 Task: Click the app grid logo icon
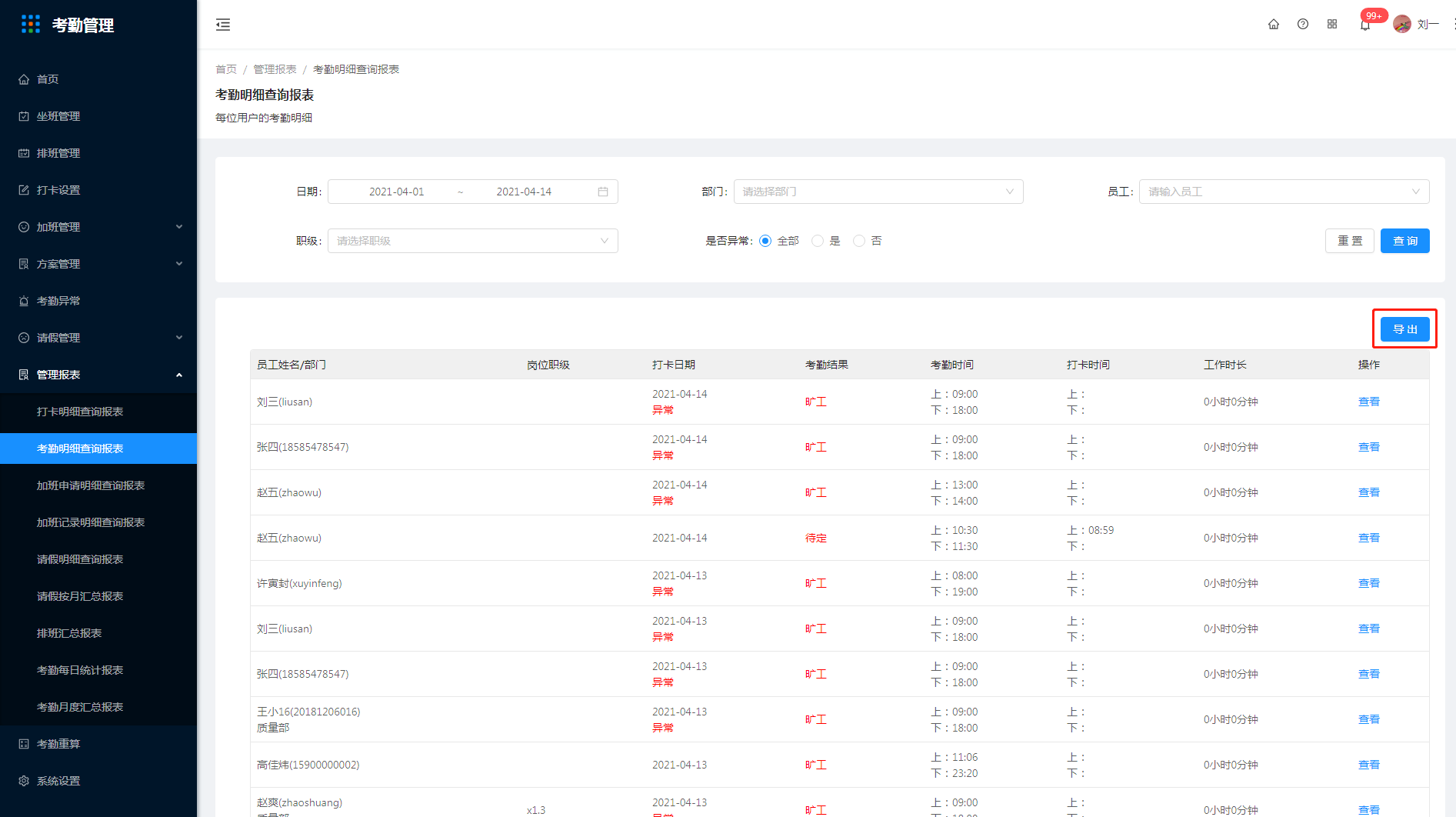coord(31,25)
